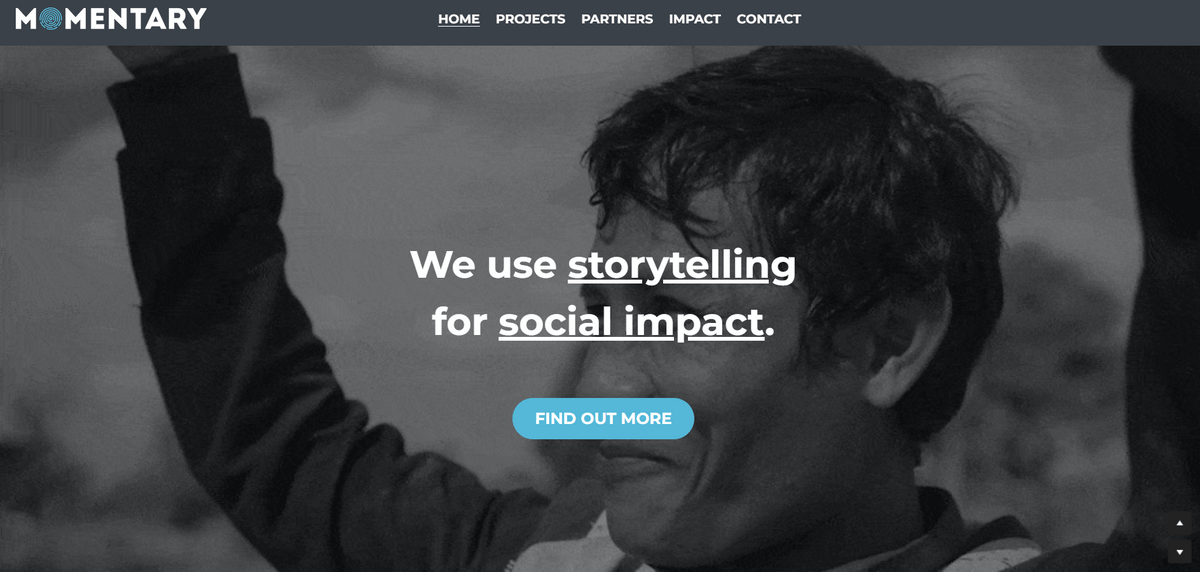
Task: Navigate to the Impact section
Action: point(695,19)
